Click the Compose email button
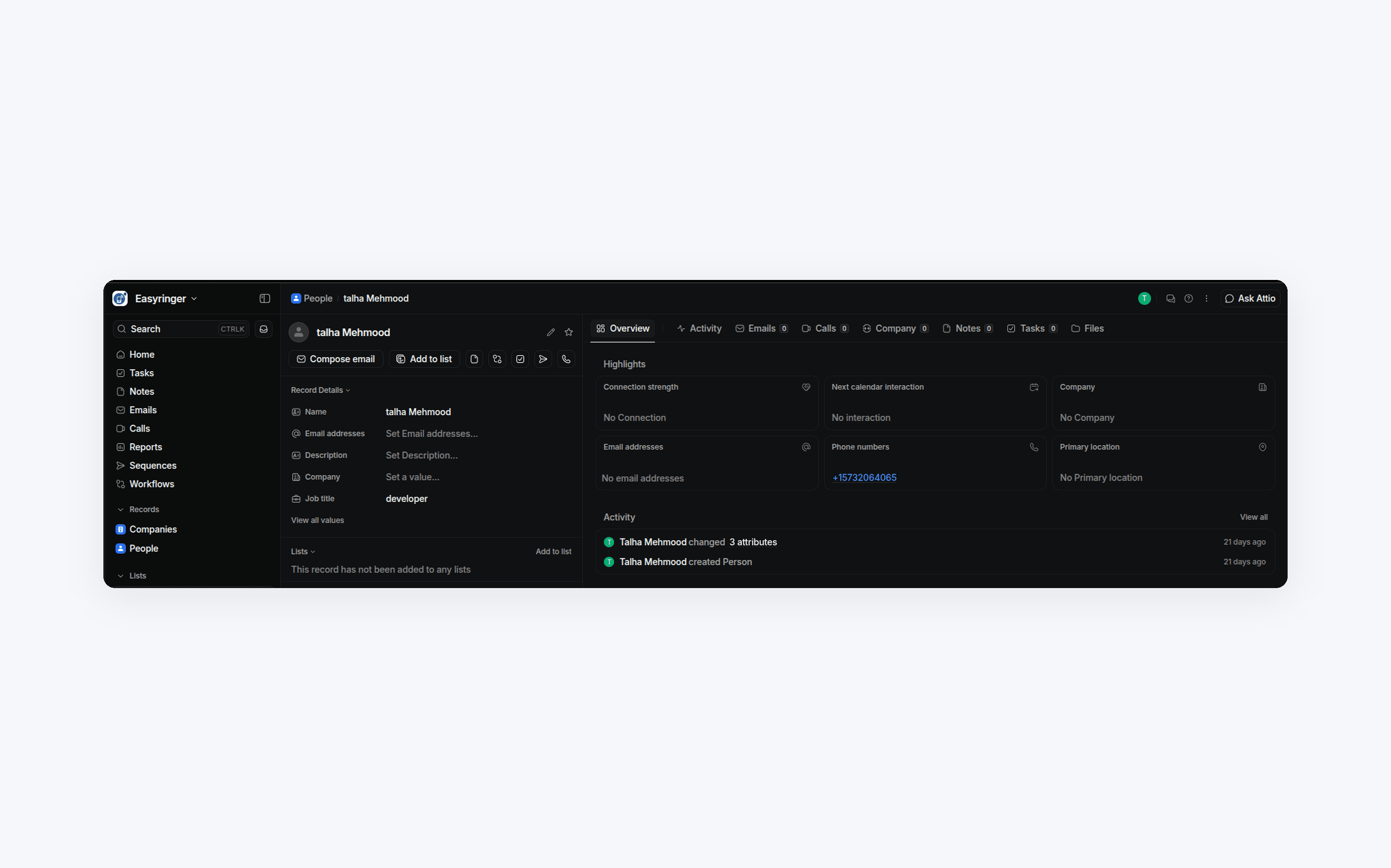1391x868 pixels. [x=336, y=359]
